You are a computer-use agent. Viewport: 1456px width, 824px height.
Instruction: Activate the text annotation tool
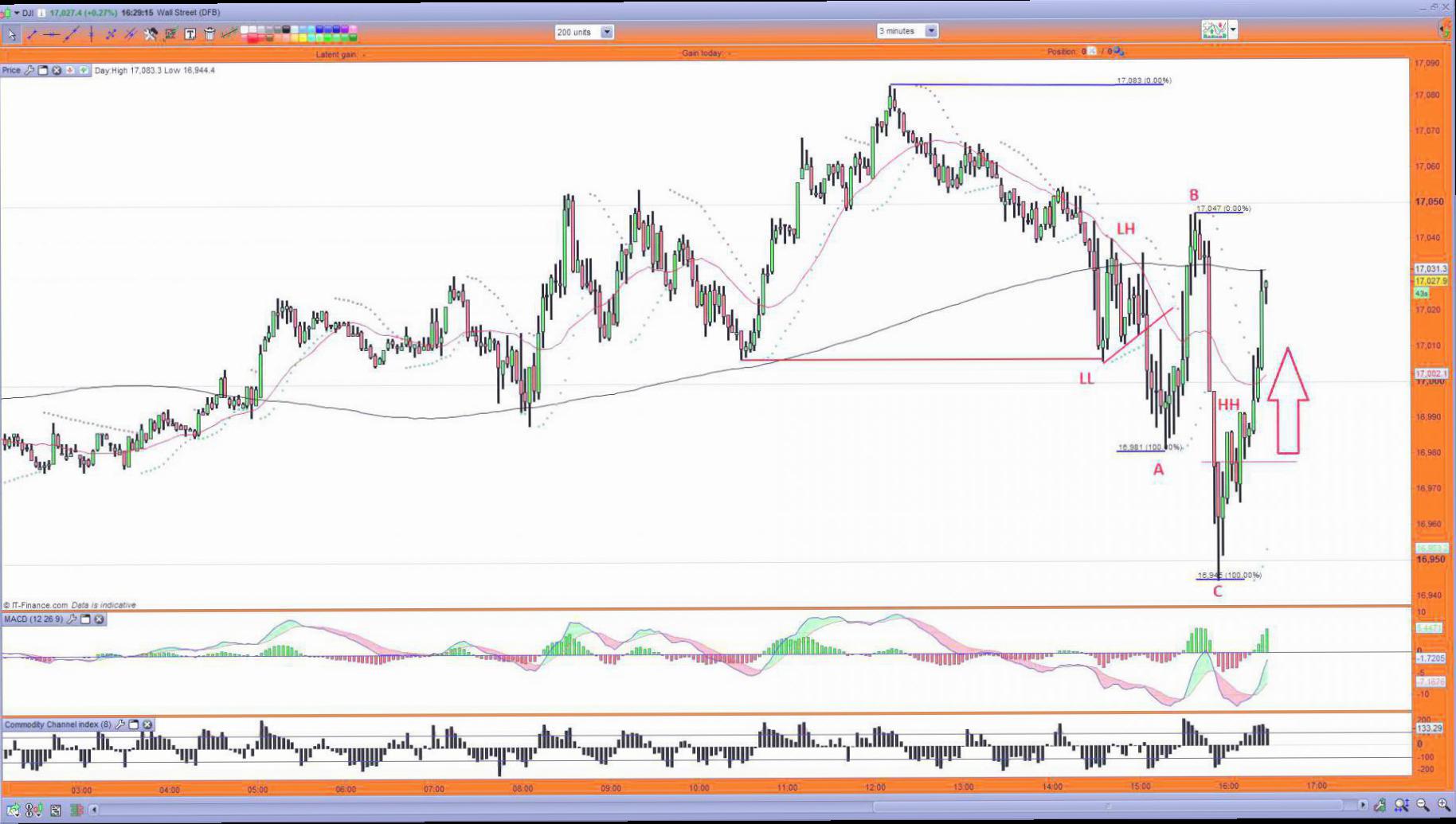point(190,33)
